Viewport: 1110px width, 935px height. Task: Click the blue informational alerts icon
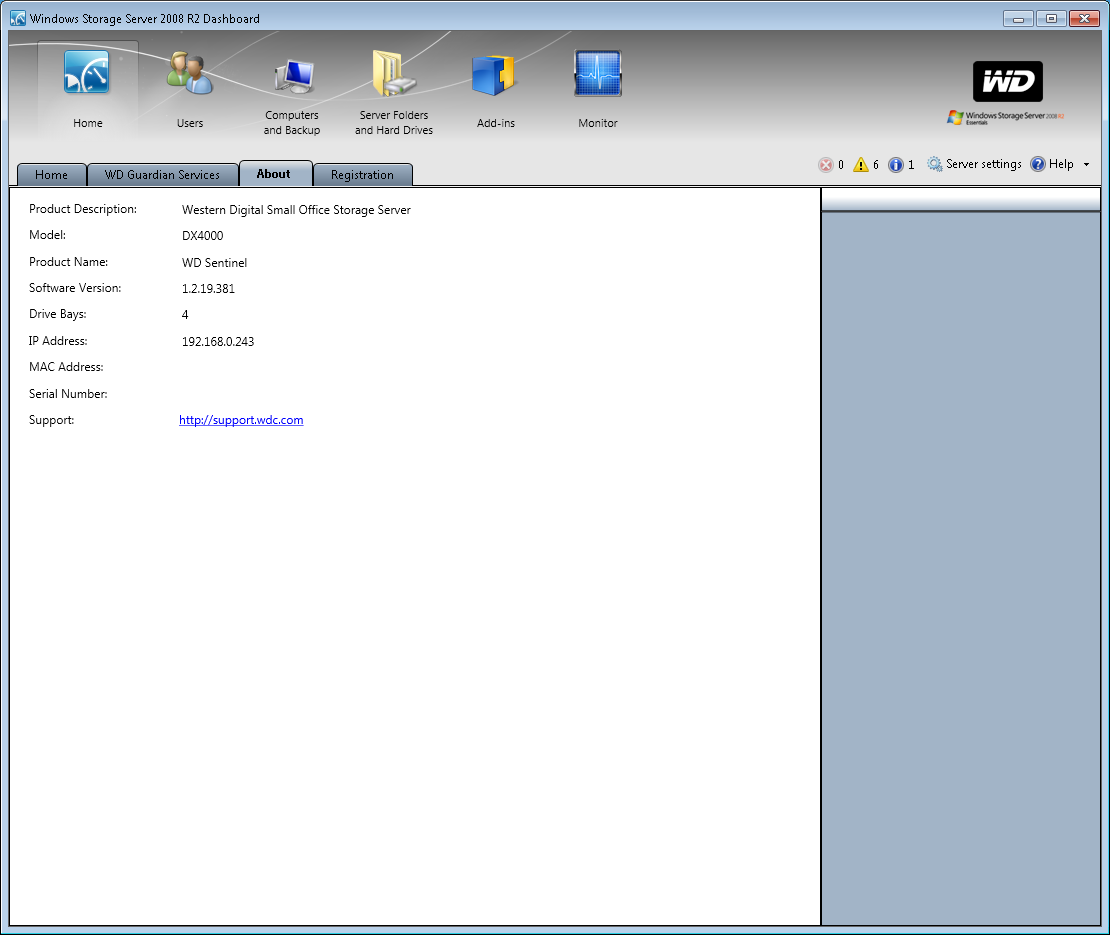pyautogui.click(x=896, y=165)
